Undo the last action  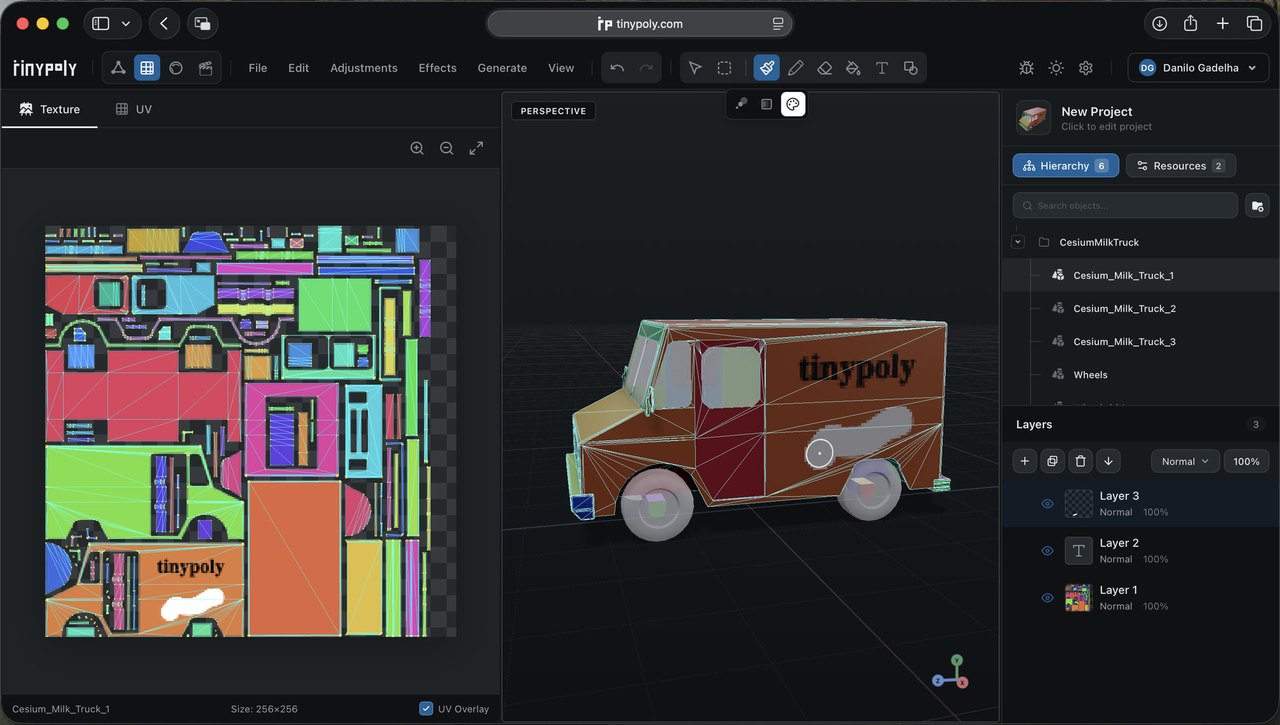tap(617, 68)
